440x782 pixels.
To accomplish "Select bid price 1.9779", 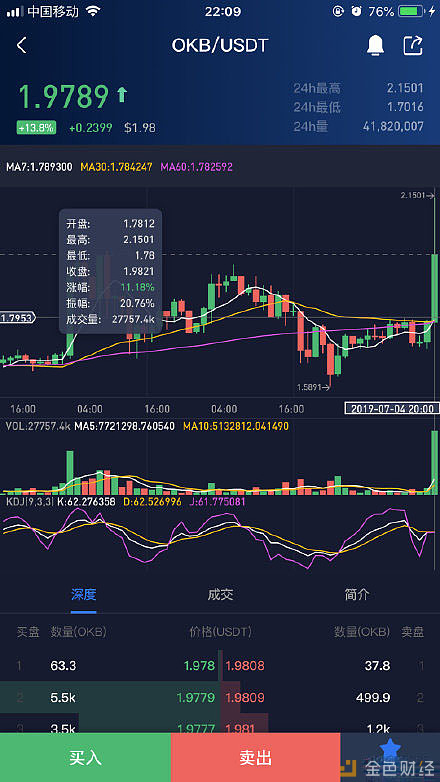I will pos(196,697).
